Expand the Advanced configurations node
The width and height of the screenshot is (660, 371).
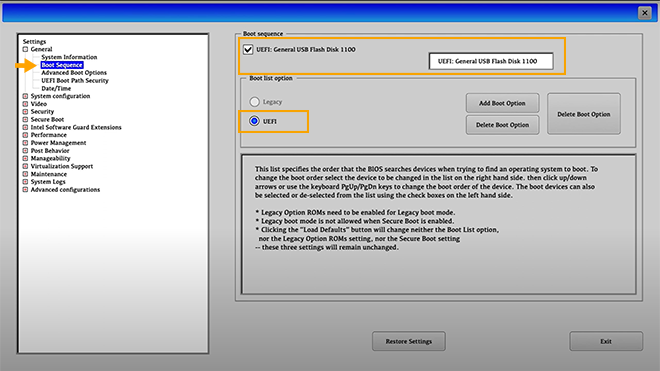click(x=25, y=190)
